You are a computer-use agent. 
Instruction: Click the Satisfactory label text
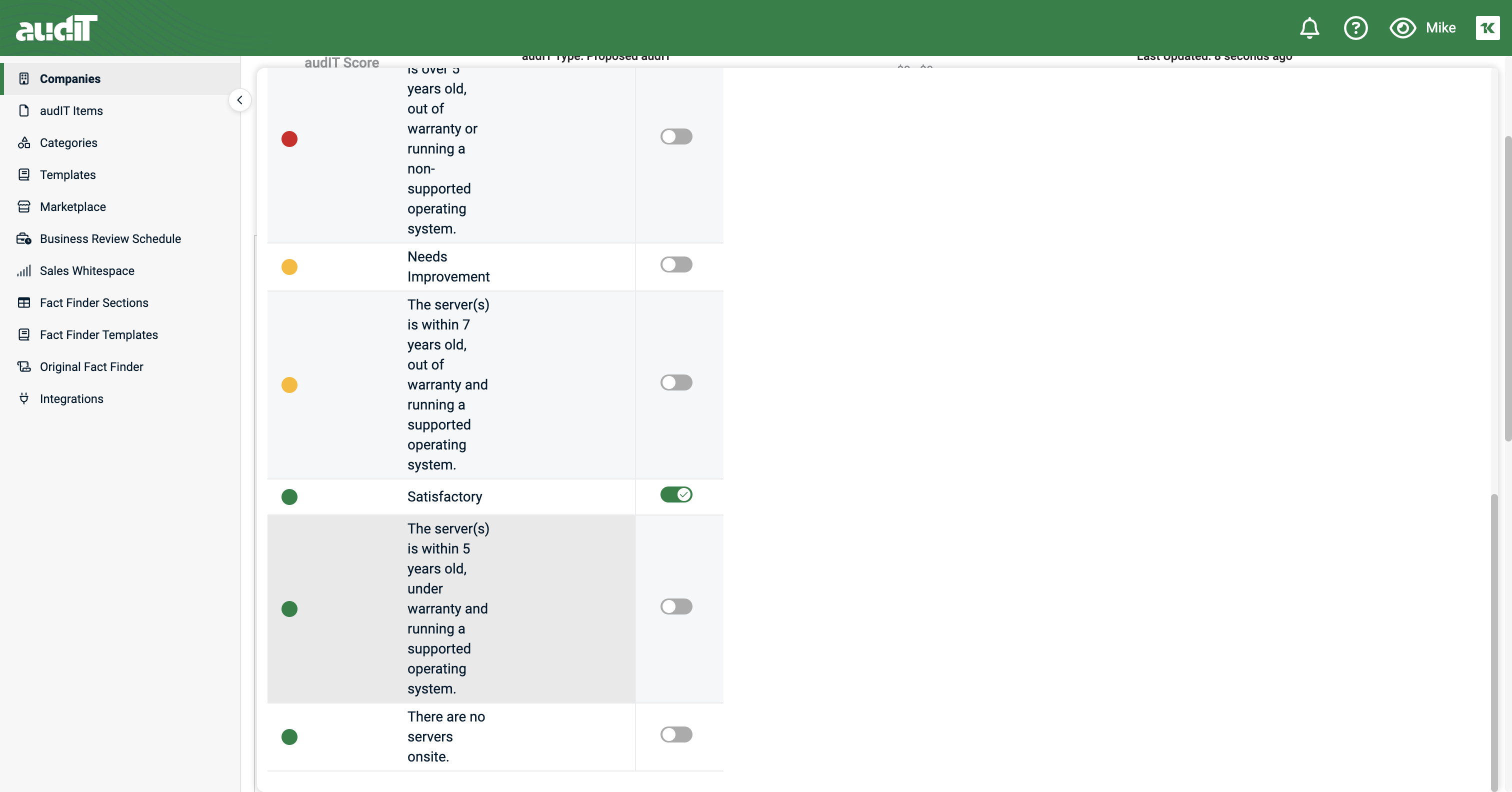[x=444, y=496]
